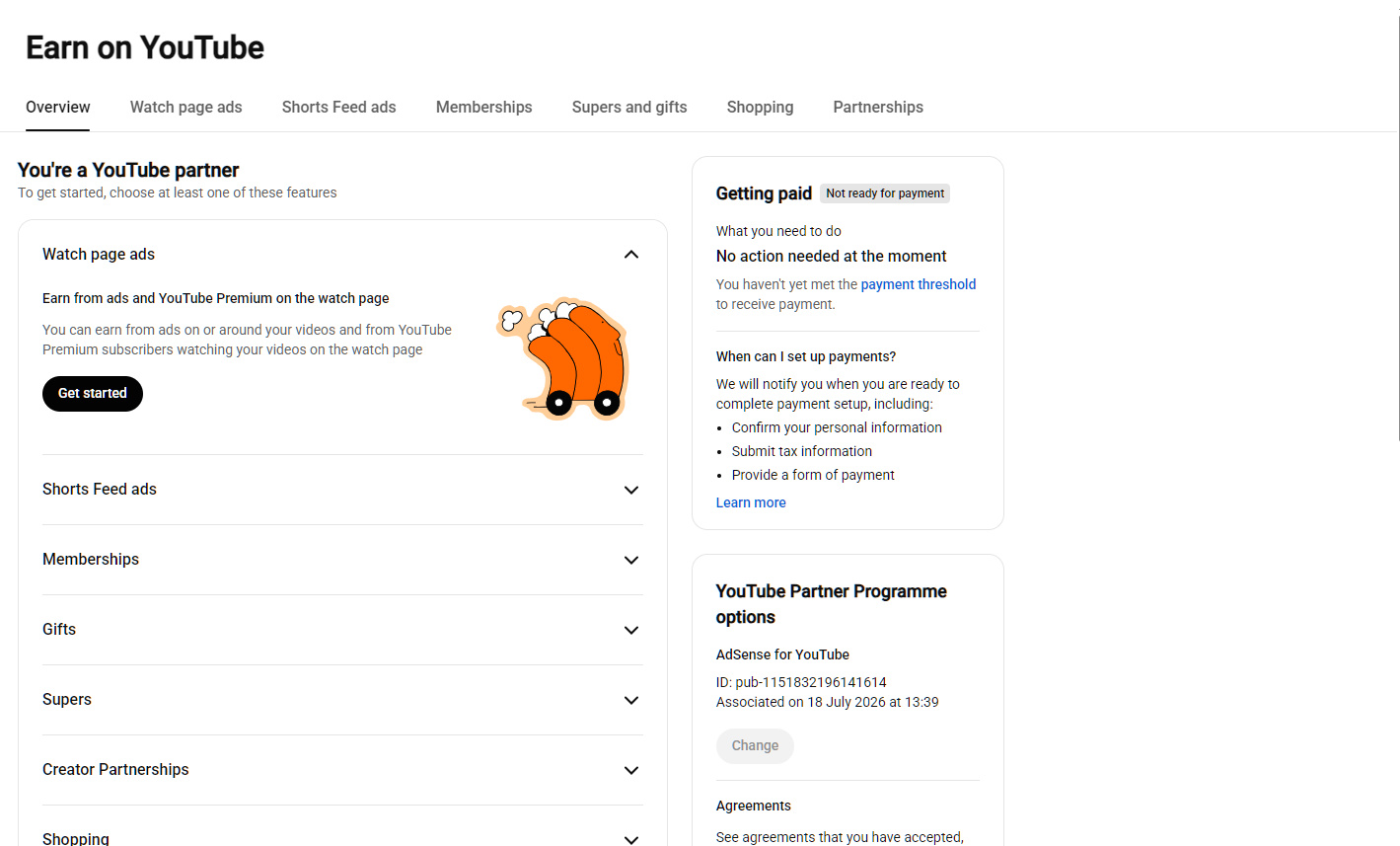Click the Creator Partnerships row label
Screen dimensions: 1400x846
[x=115, y=769]
